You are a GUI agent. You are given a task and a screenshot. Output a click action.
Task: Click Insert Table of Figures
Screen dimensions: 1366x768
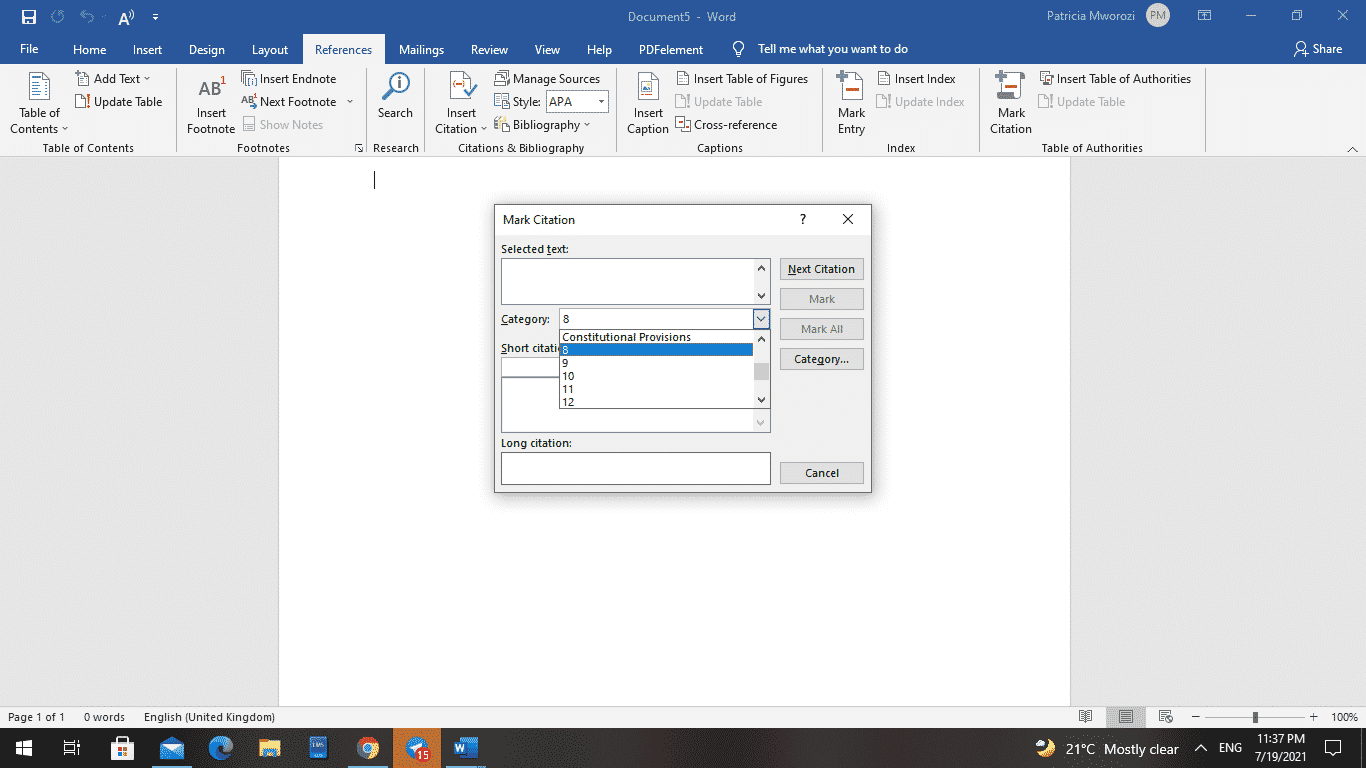click(743, 78)
